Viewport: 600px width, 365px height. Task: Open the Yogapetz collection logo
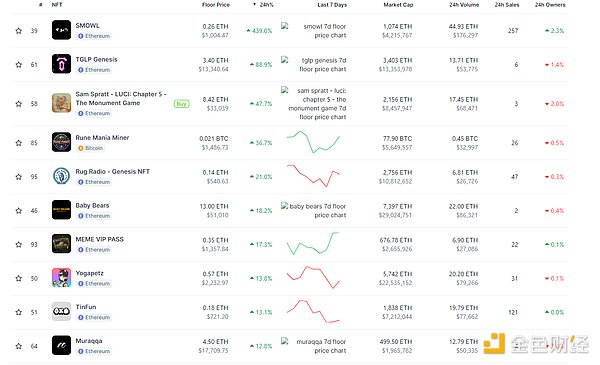61,278
